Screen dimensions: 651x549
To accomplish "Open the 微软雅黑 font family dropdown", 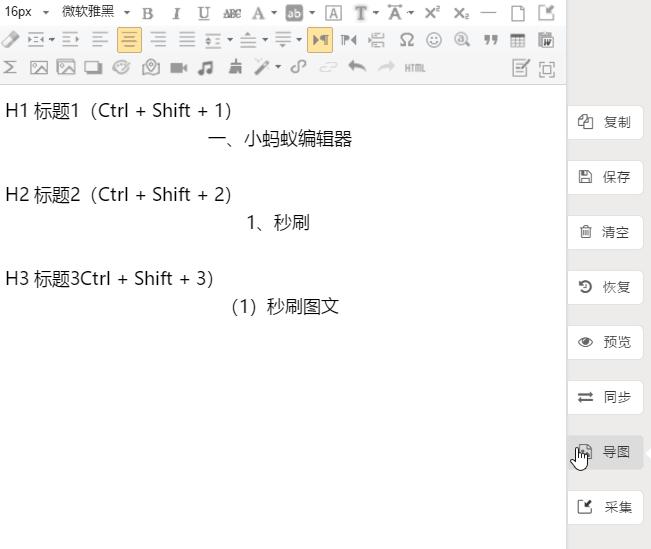I will (96, 13).
